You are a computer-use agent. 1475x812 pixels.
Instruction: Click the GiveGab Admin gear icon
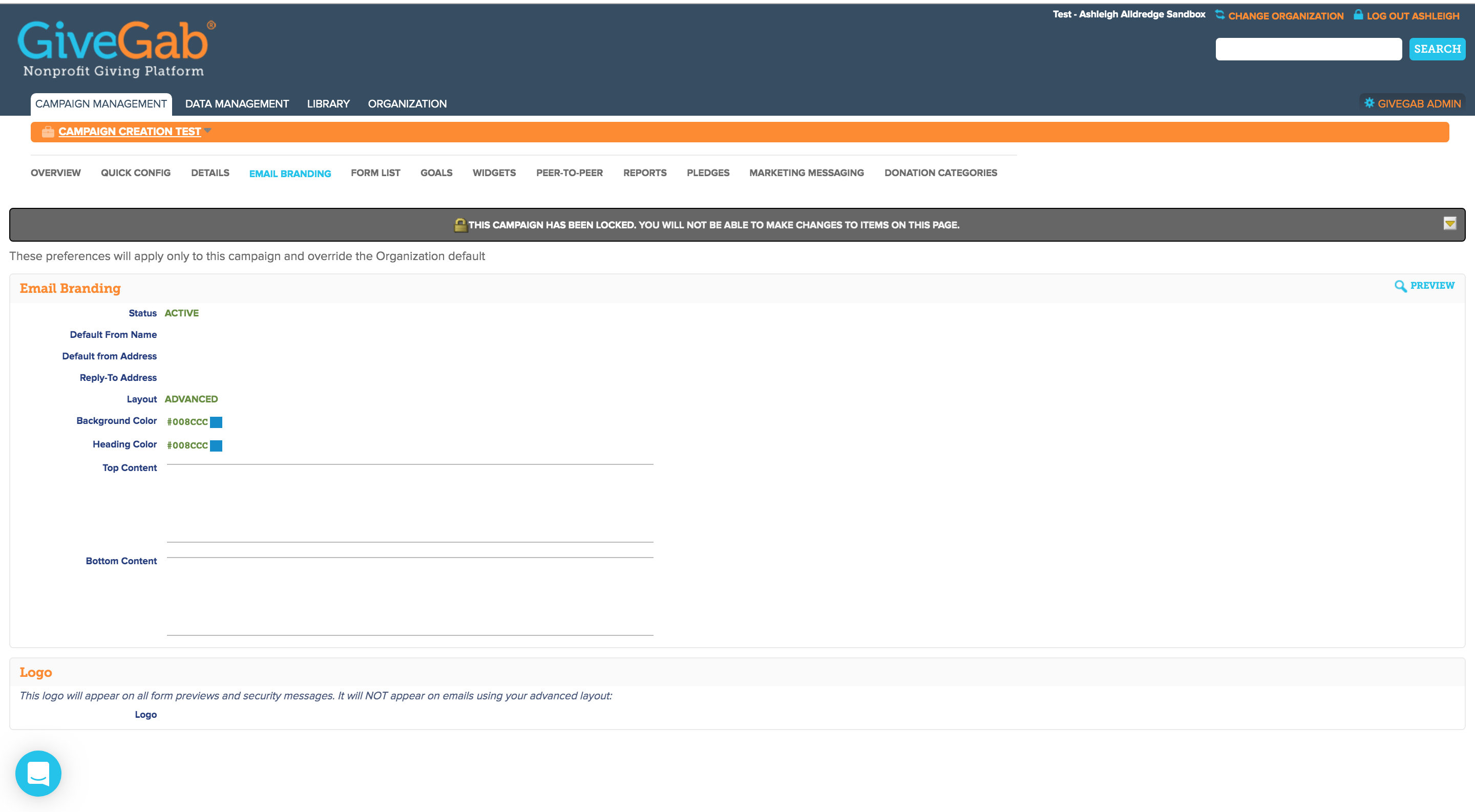tap(1369, 103)
